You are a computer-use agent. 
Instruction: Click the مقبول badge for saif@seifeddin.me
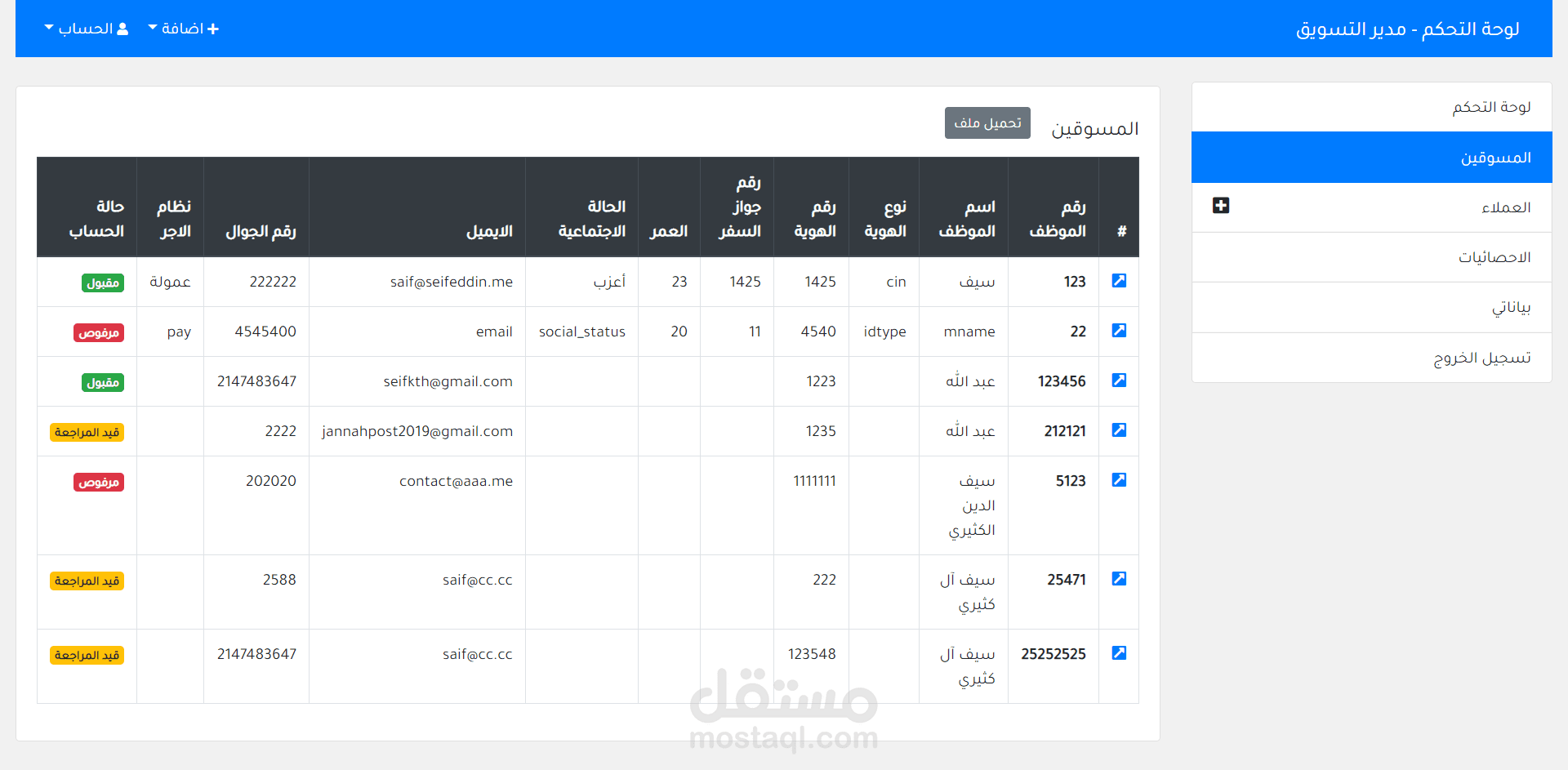click(x=103, y=283)
